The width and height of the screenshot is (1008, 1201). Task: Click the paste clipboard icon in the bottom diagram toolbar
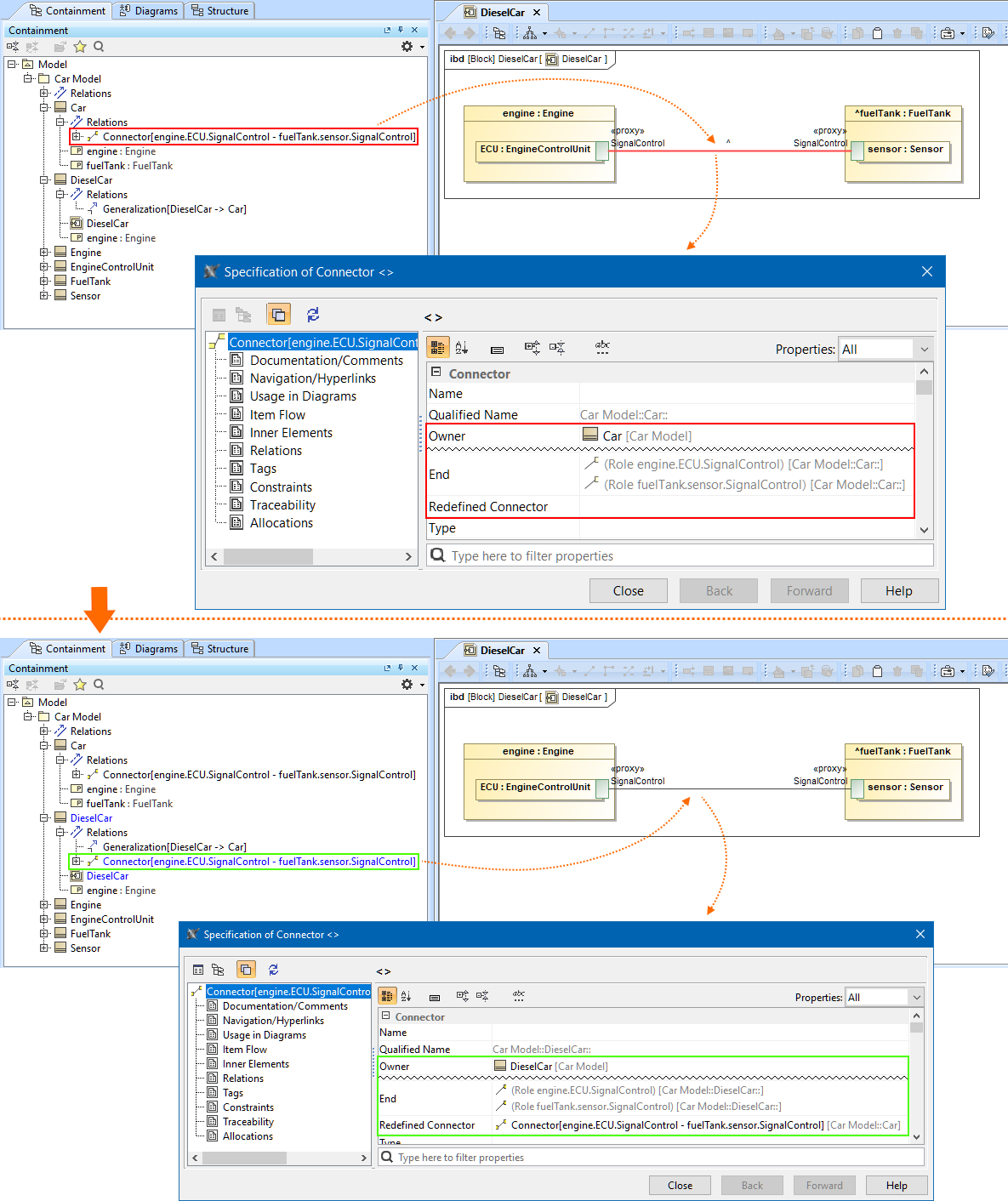pos(877,671)
